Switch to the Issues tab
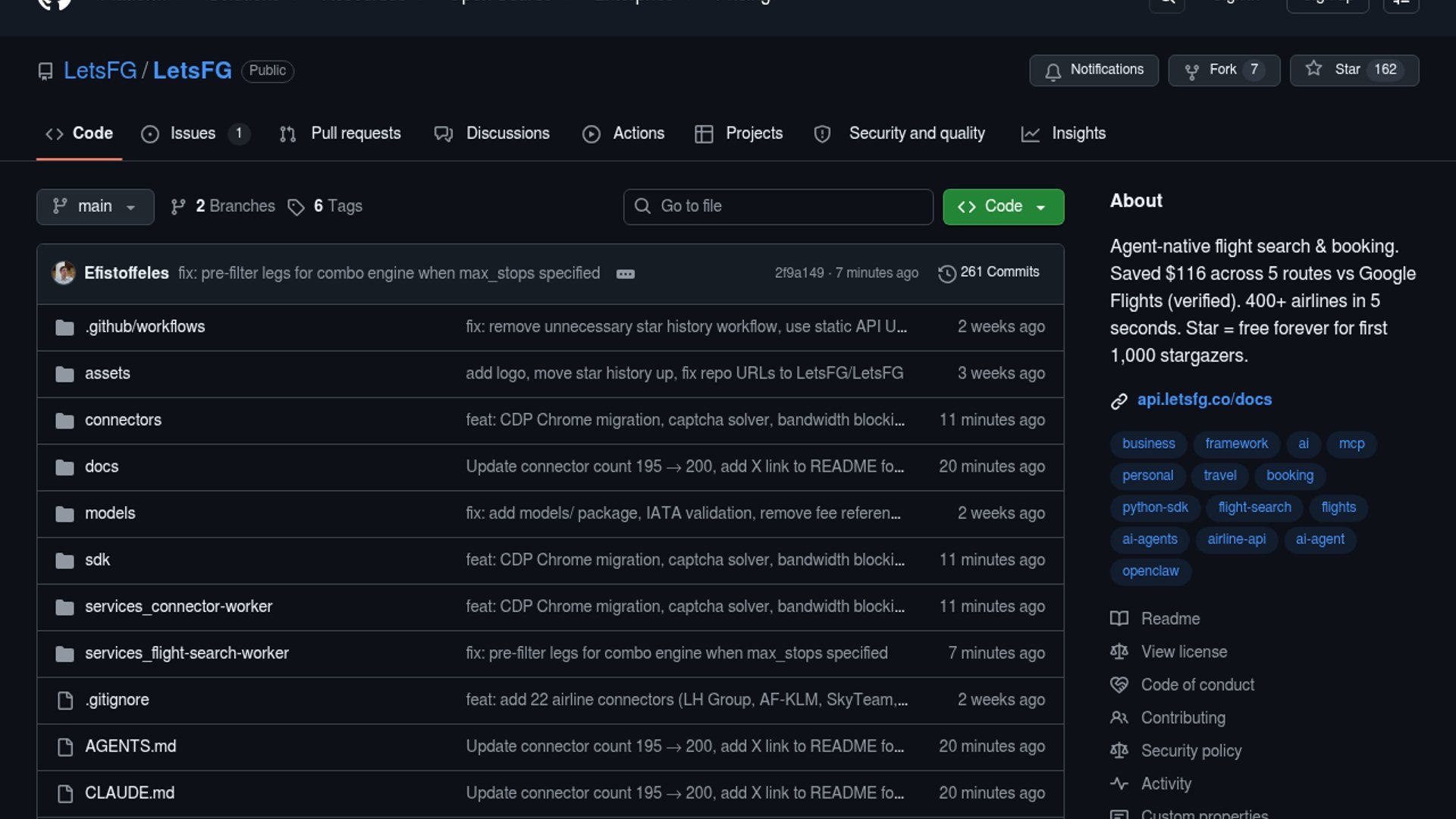 pyautogui.click(x=193, y=134)
